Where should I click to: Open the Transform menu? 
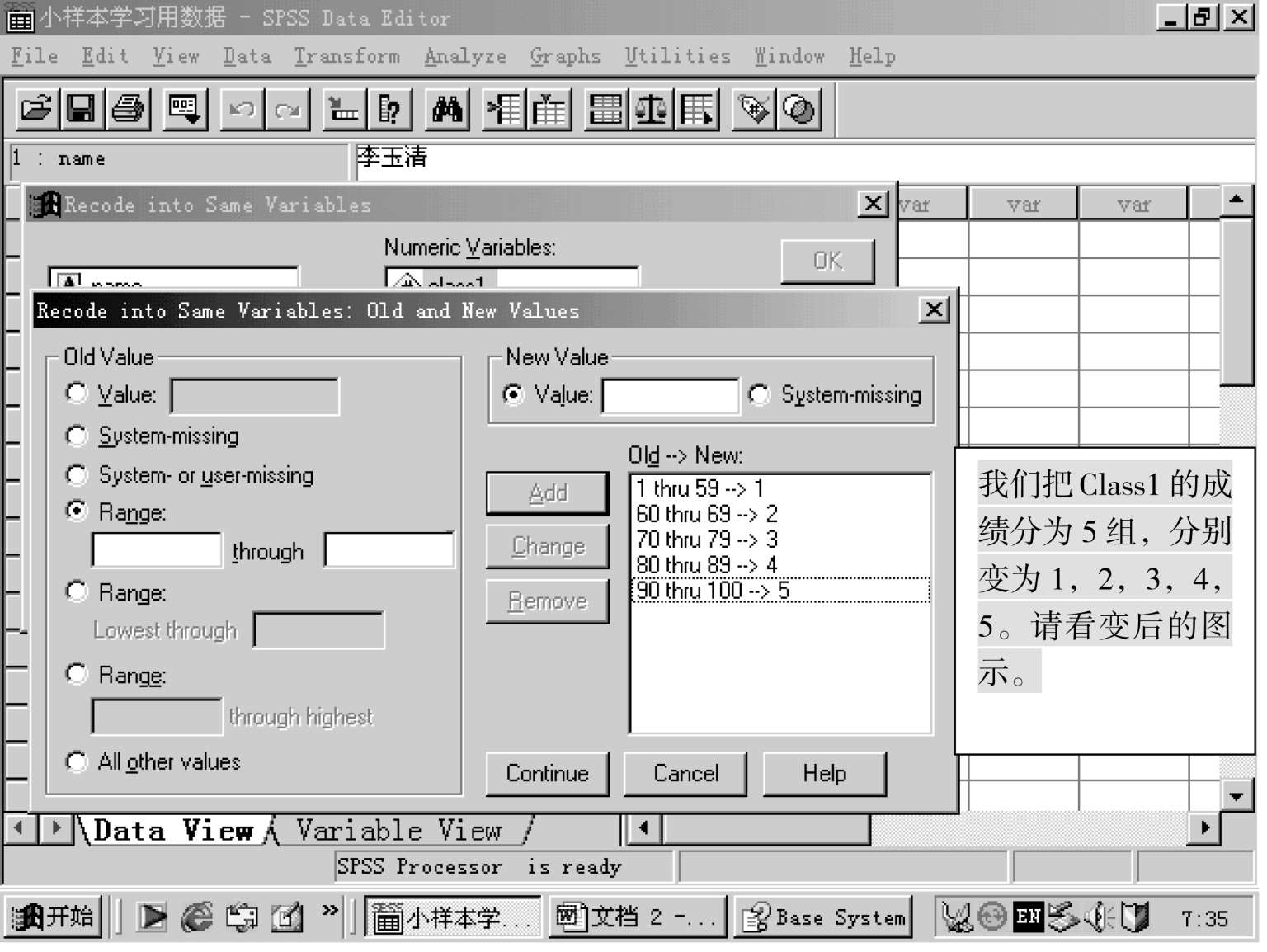pos(346,56)
